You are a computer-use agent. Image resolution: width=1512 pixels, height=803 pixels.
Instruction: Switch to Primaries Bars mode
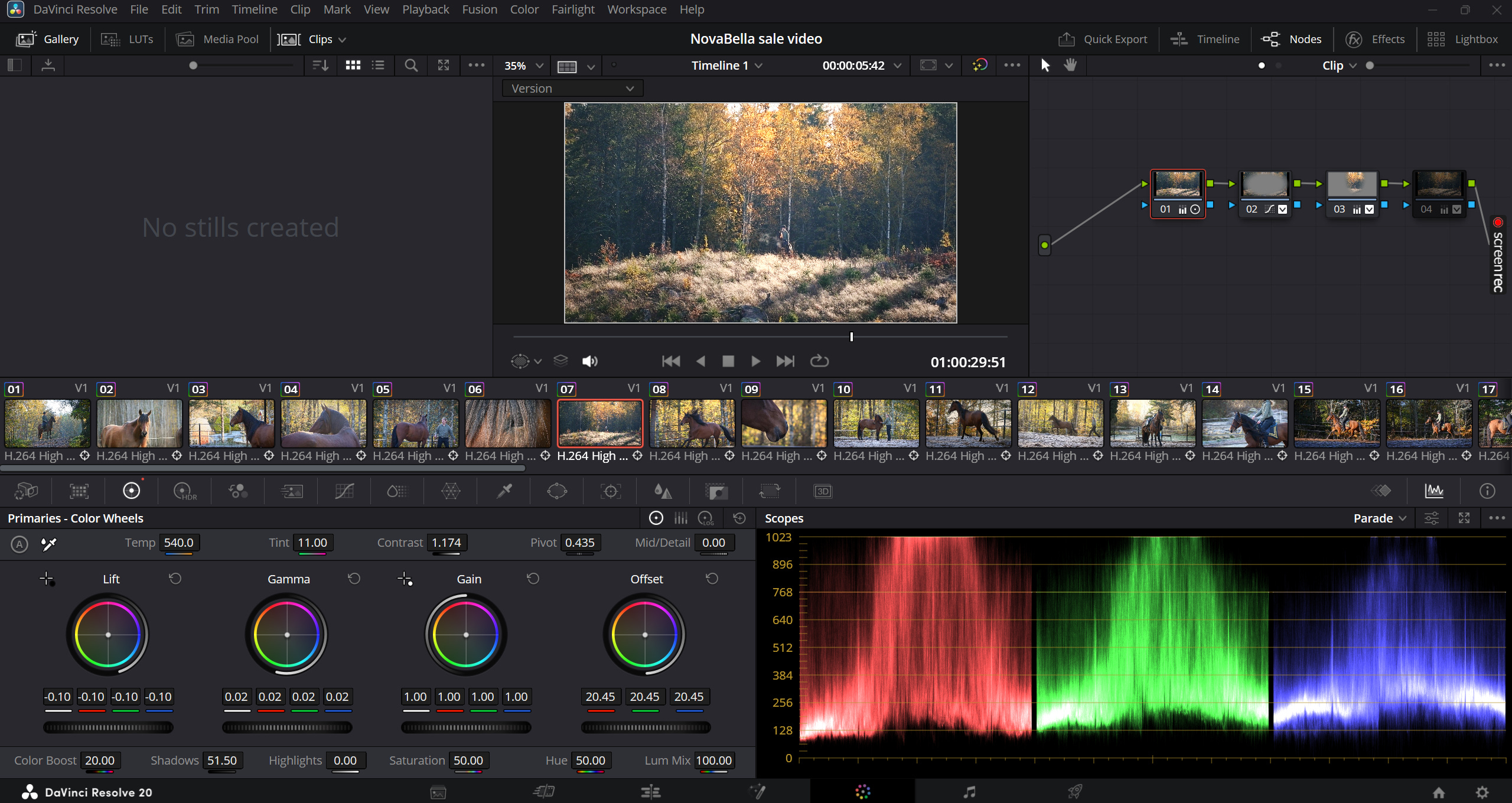(681, 518)
